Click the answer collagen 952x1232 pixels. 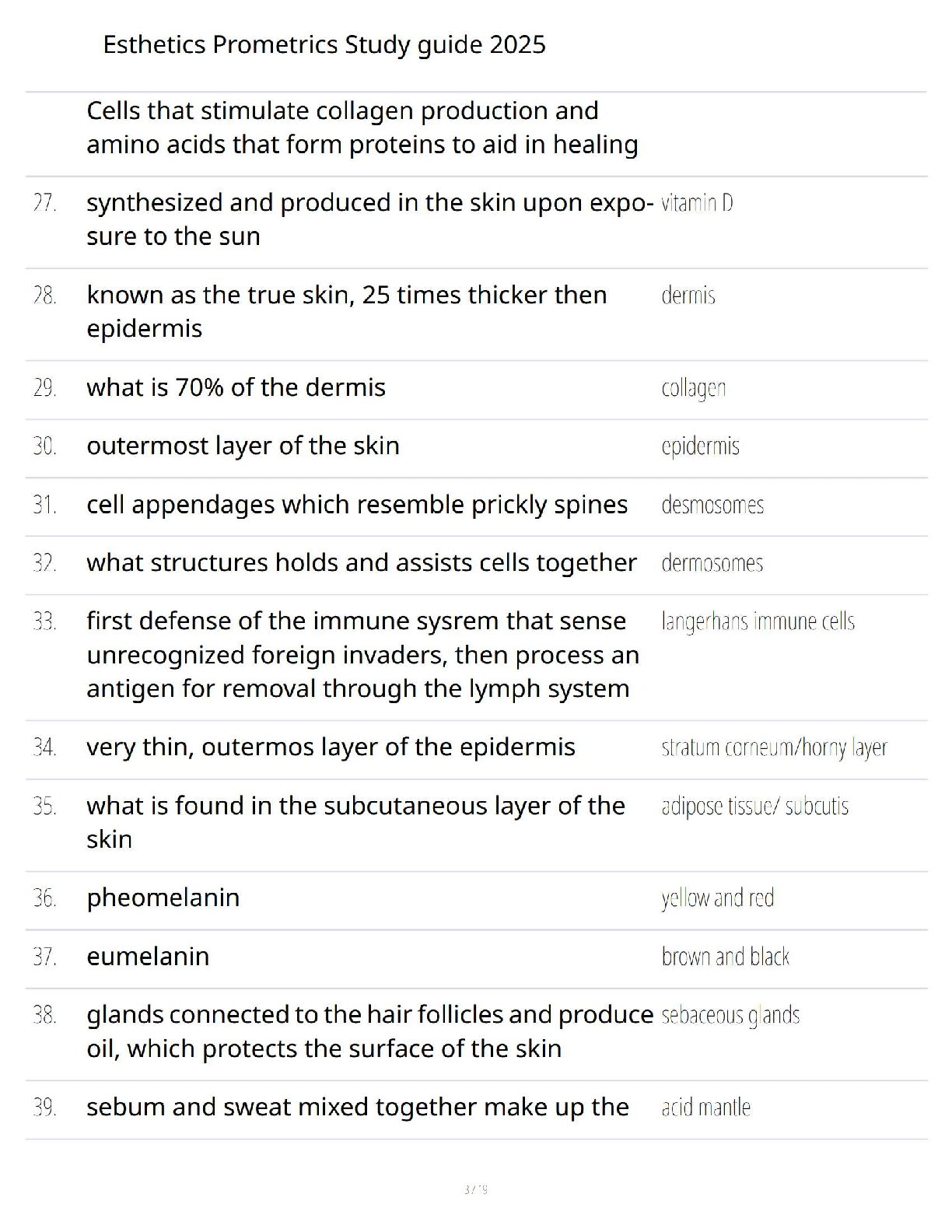point(694,388)
